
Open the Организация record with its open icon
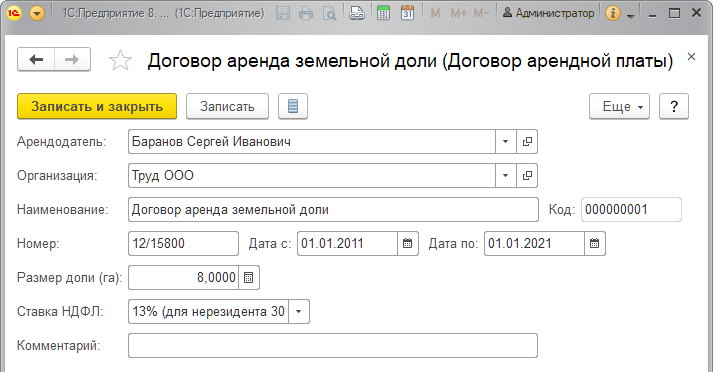[527, 176]
